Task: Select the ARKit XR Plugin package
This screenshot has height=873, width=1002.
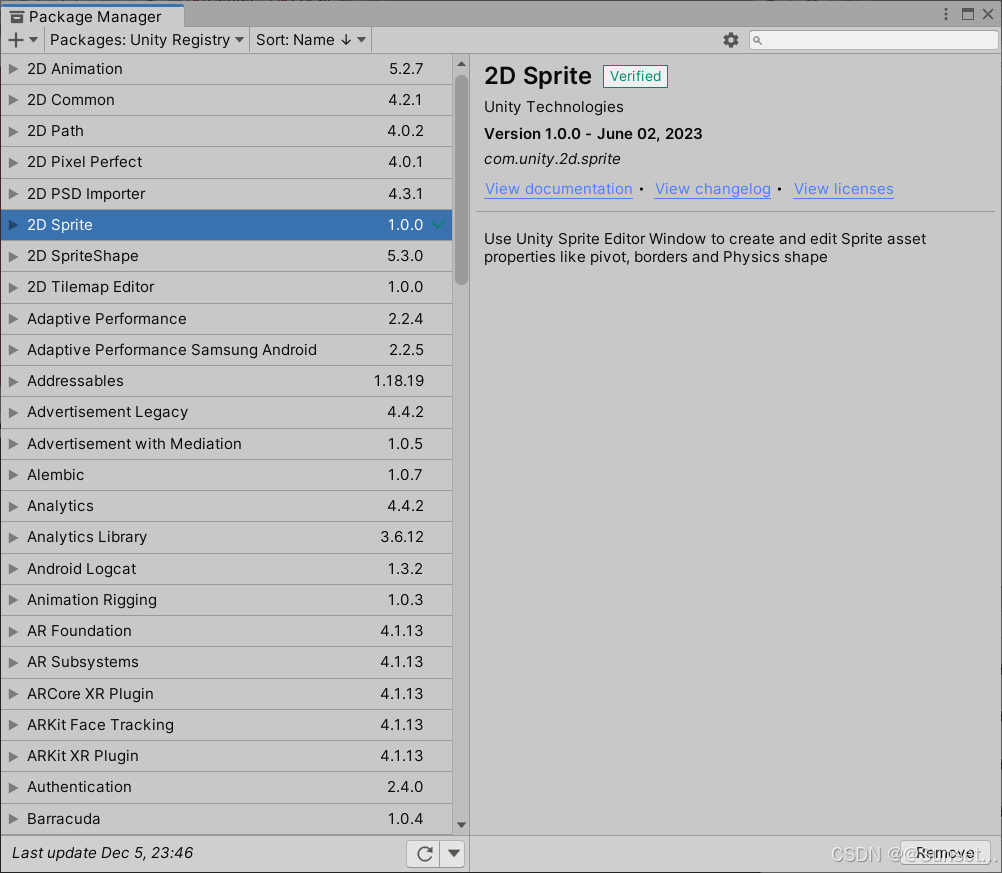Action: click(x=226, y=756)
